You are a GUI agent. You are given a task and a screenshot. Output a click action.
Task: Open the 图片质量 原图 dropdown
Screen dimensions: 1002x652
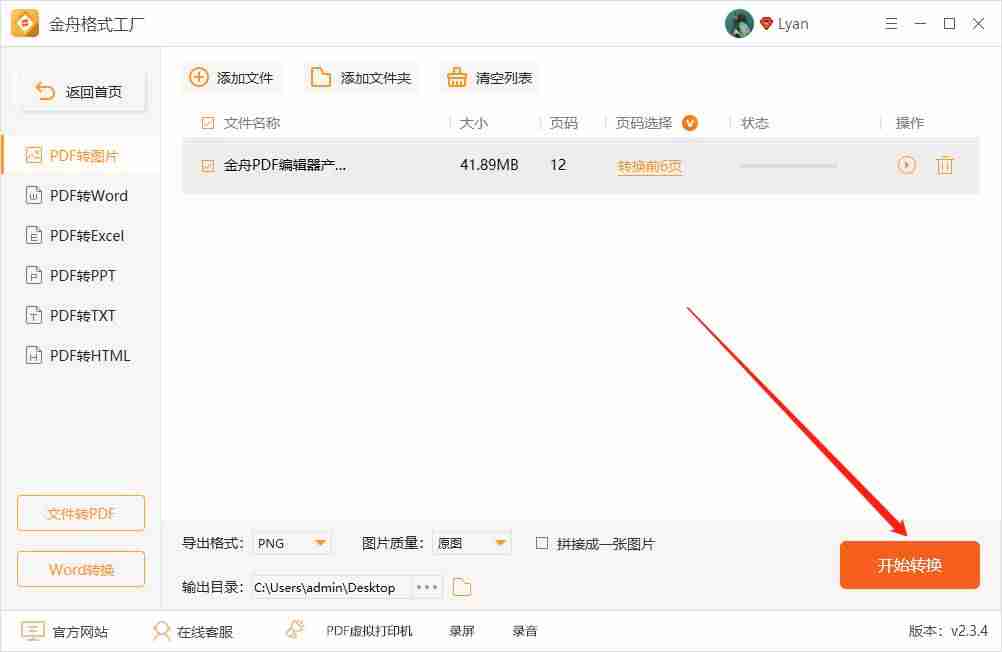click(472, 543)
